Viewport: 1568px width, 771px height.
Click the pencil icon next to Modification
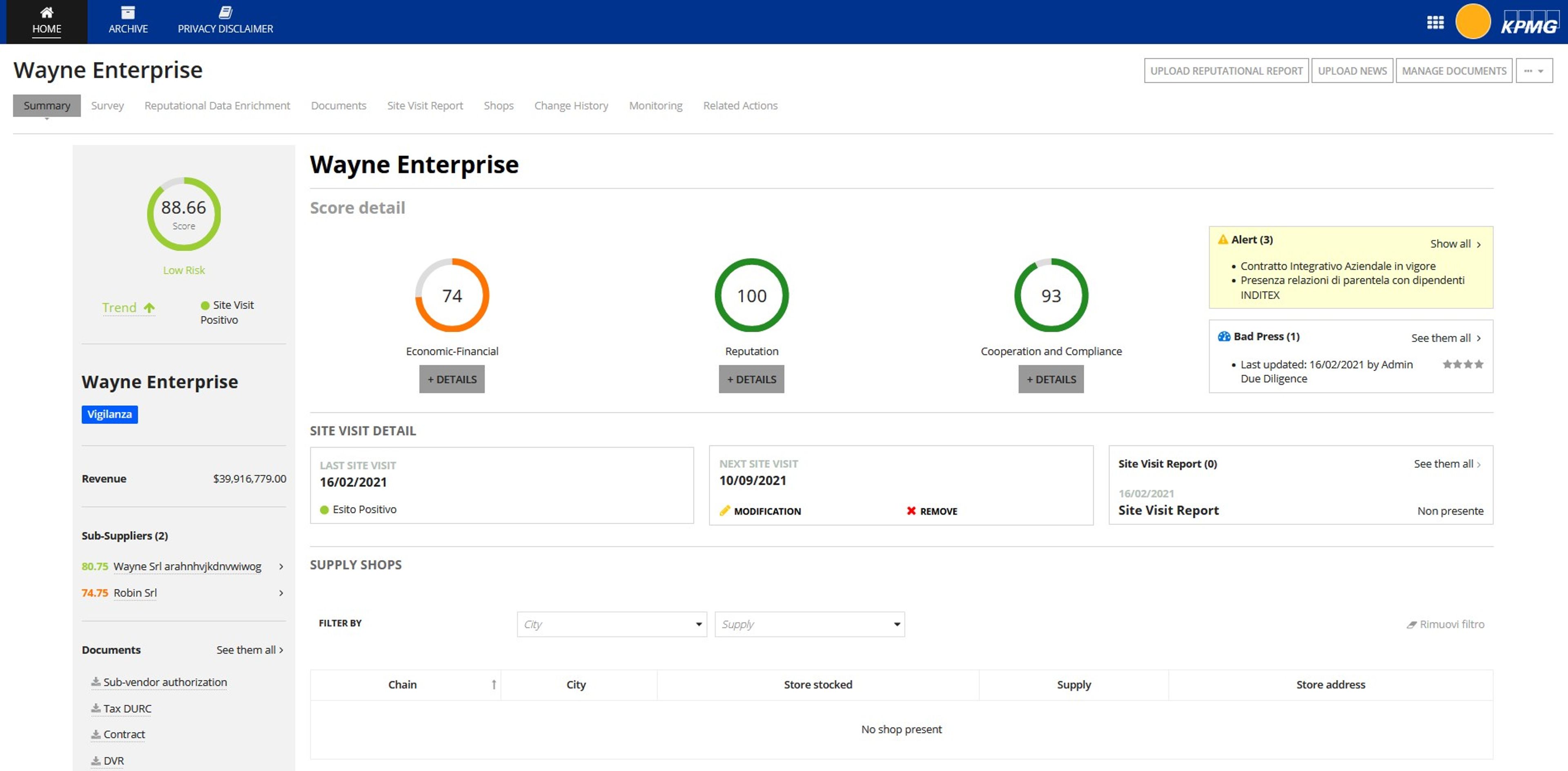coord(724,511)
